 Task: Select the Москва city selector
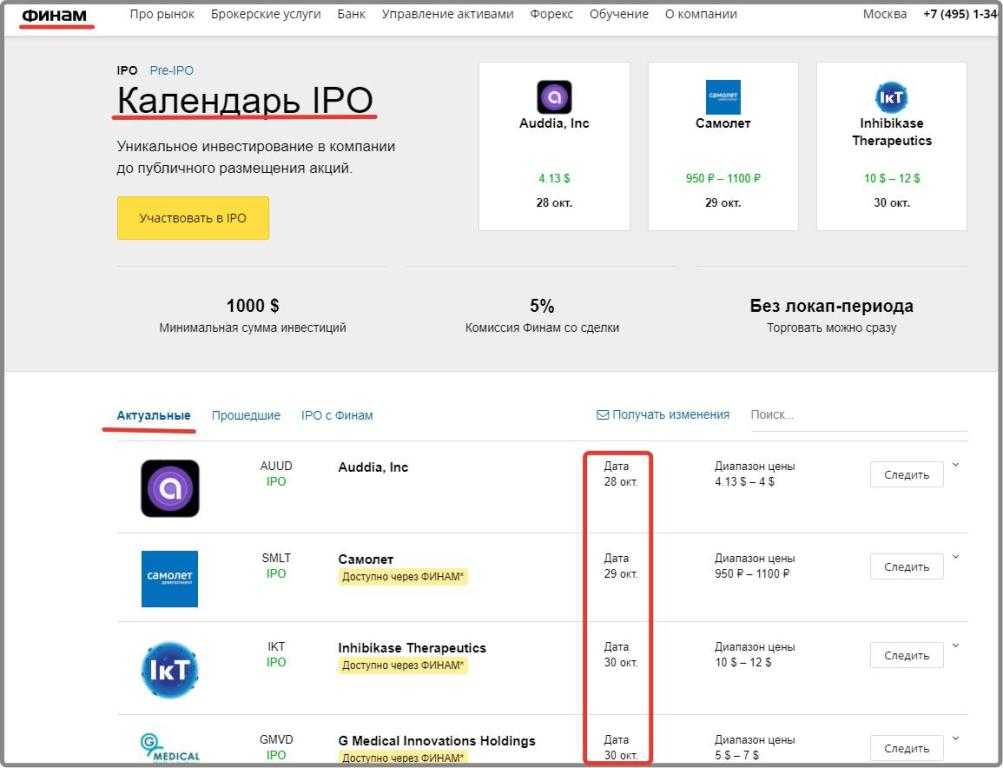point(885,14)
